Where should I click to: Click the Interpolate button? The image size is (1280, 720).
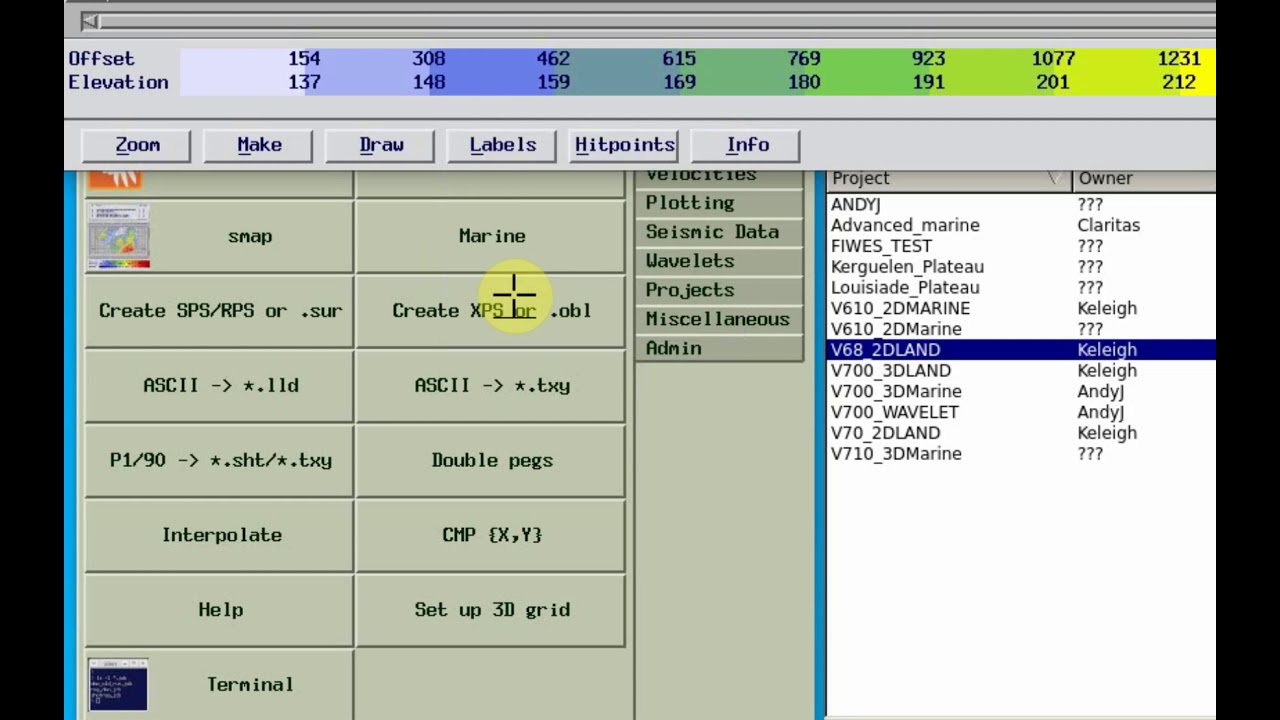[220, 535]
